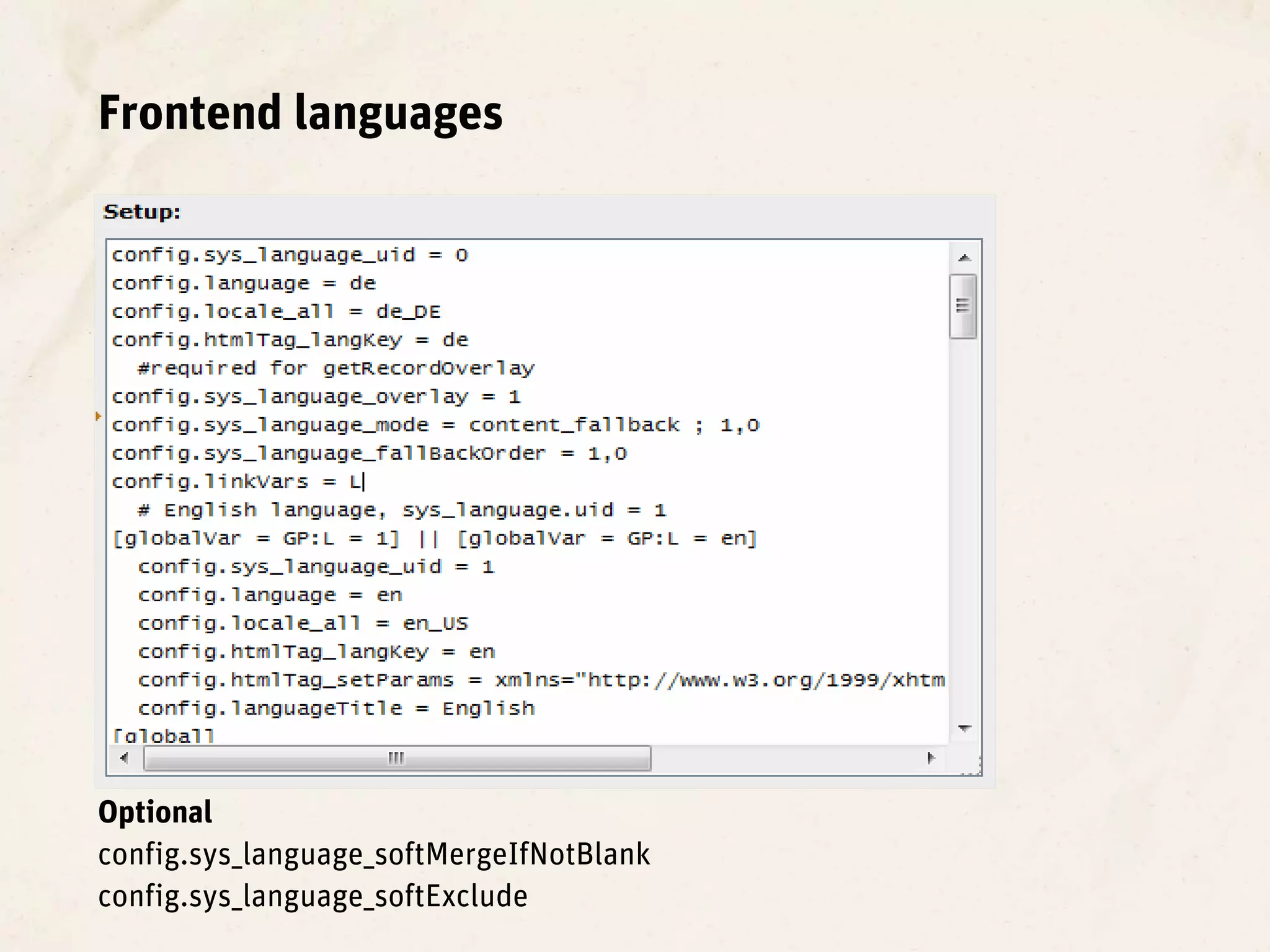Click line 'config.sys_language_uid = 1'

pos(316,566)
